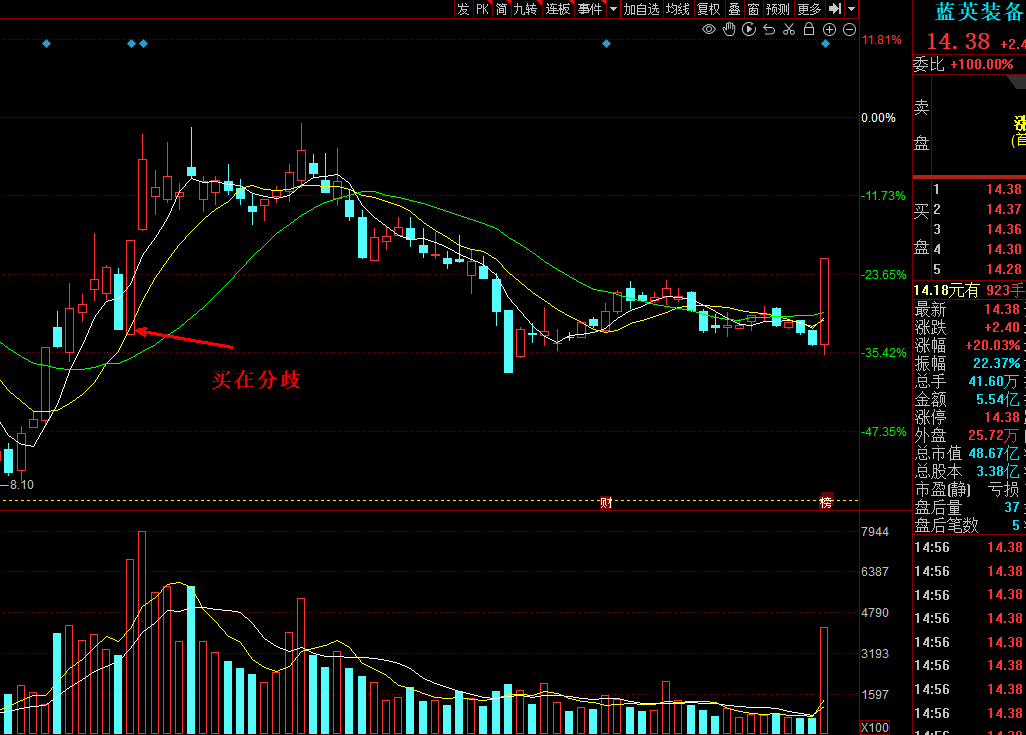Viewport: 1026px width, 735px height.
Task: Open the 九转 indicator tab
Action: (x=525, y=9)
